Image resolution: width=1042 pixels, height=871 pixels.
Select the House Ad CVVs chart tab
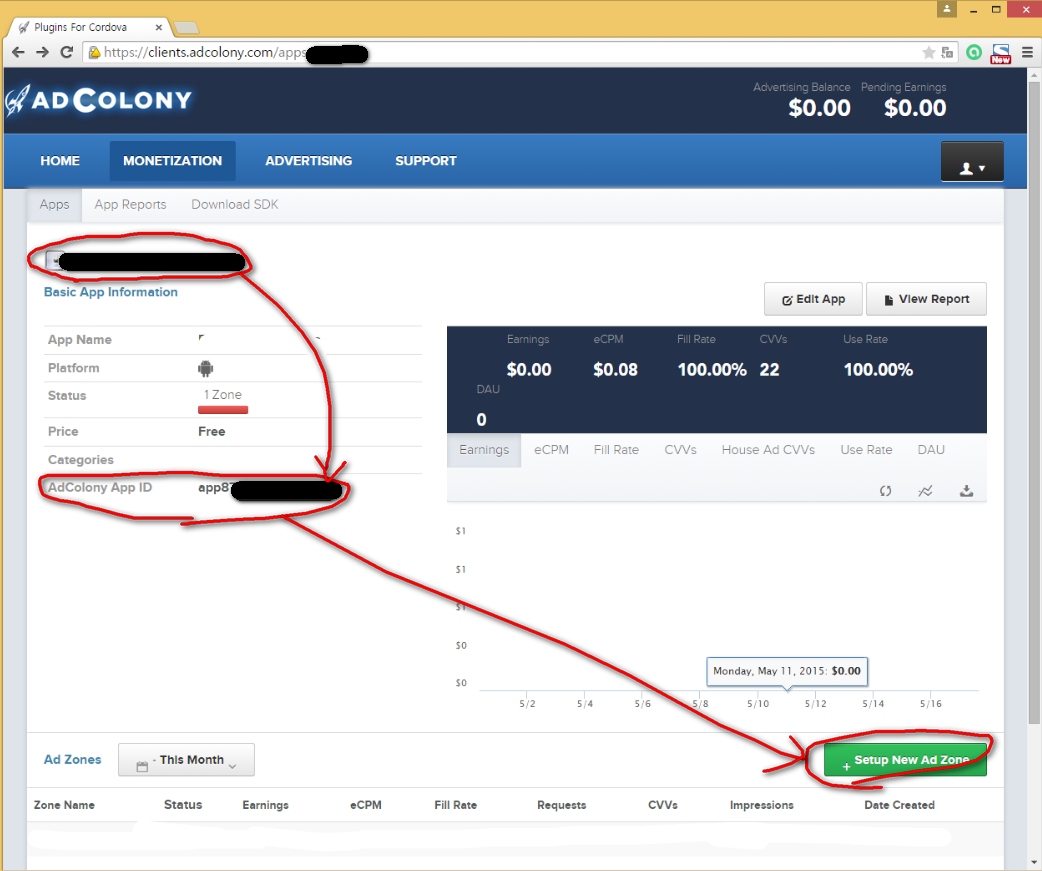[768, 450]
